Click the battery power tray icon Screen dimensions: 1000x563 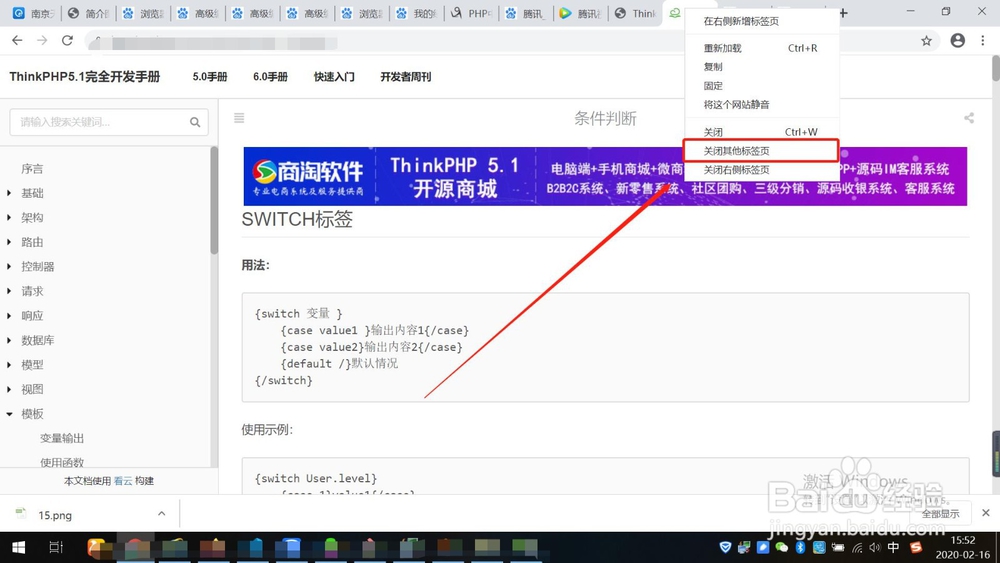coord(838,547)
